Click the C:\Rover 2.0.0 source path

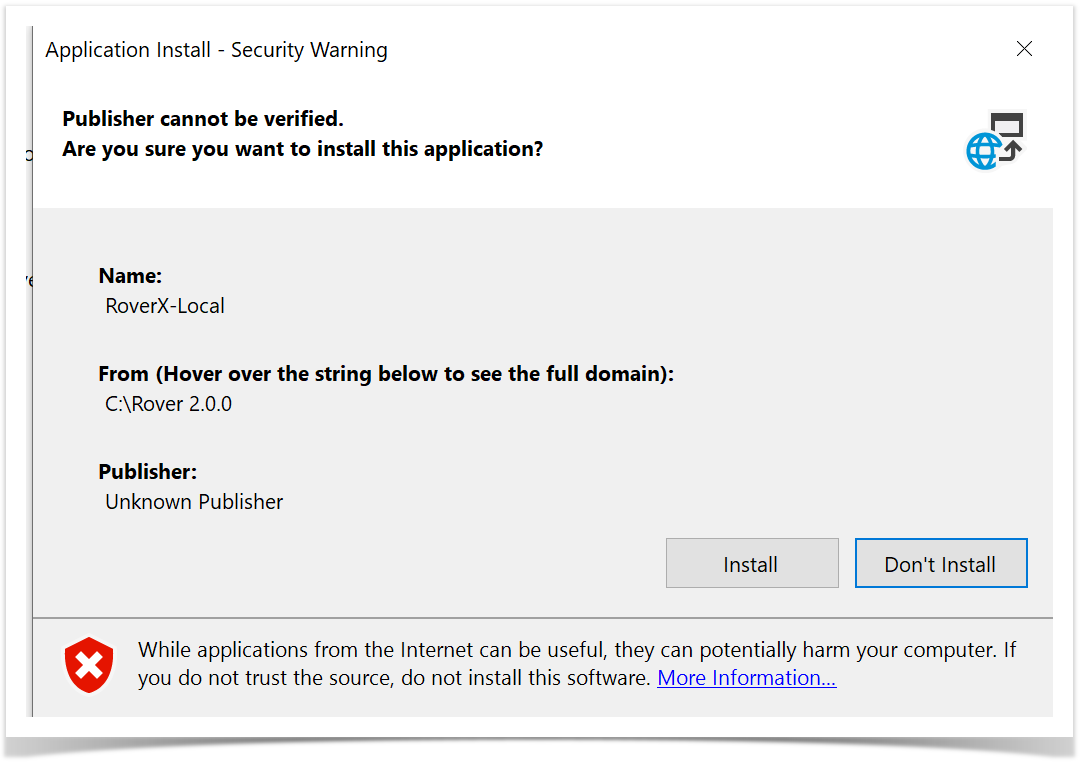168,404
